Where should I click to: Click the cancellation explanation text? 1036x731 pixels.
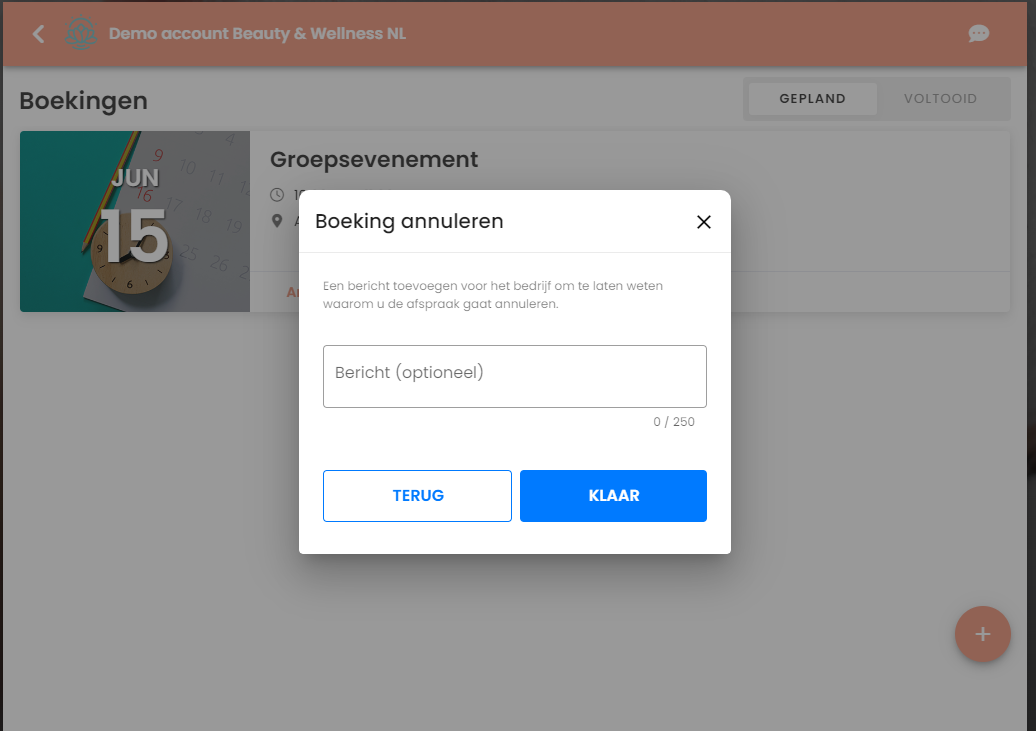[x=493, y=295]
